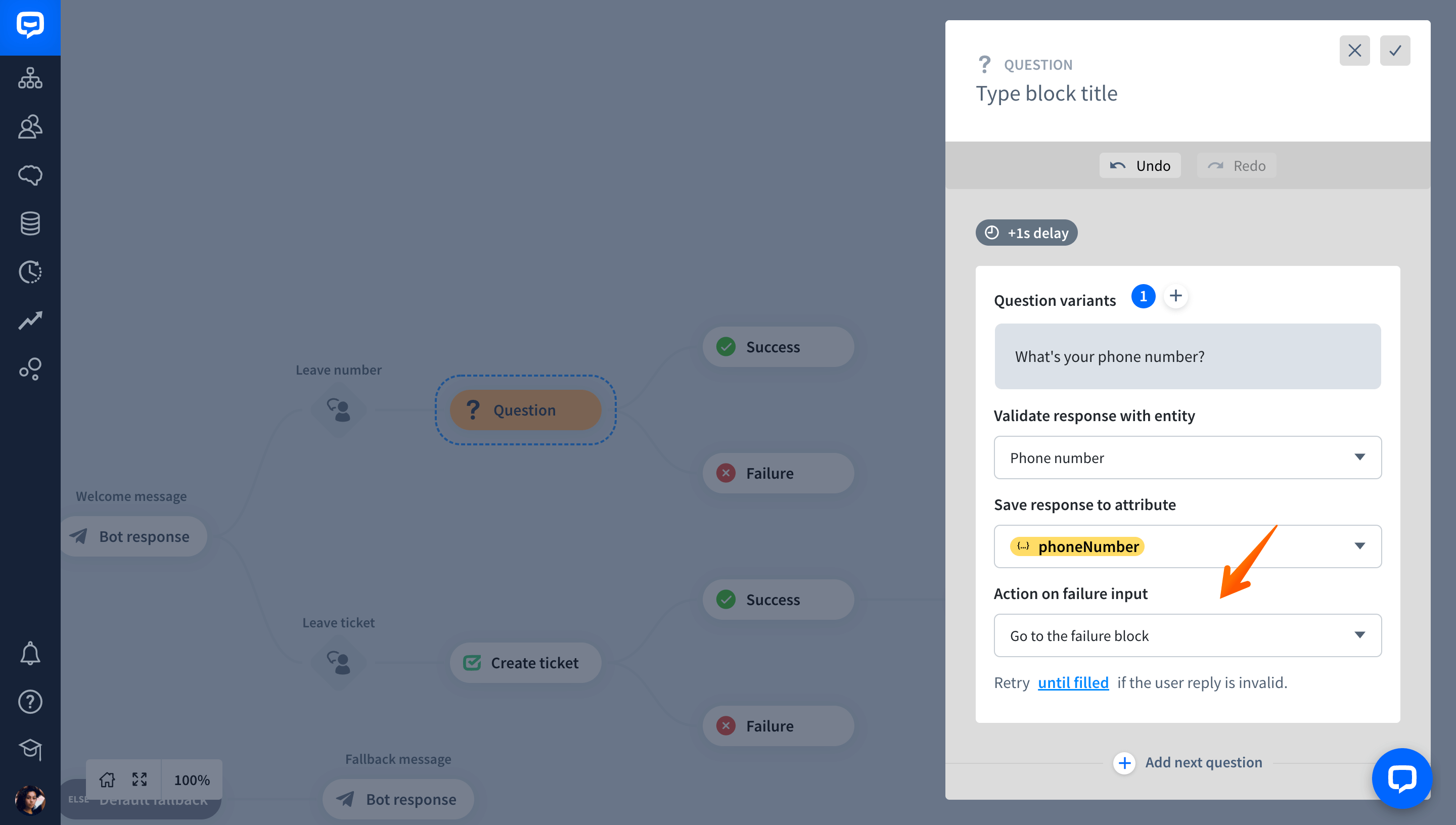
Task: Open the Entities database sidebar icon
Action: (30, 223)
